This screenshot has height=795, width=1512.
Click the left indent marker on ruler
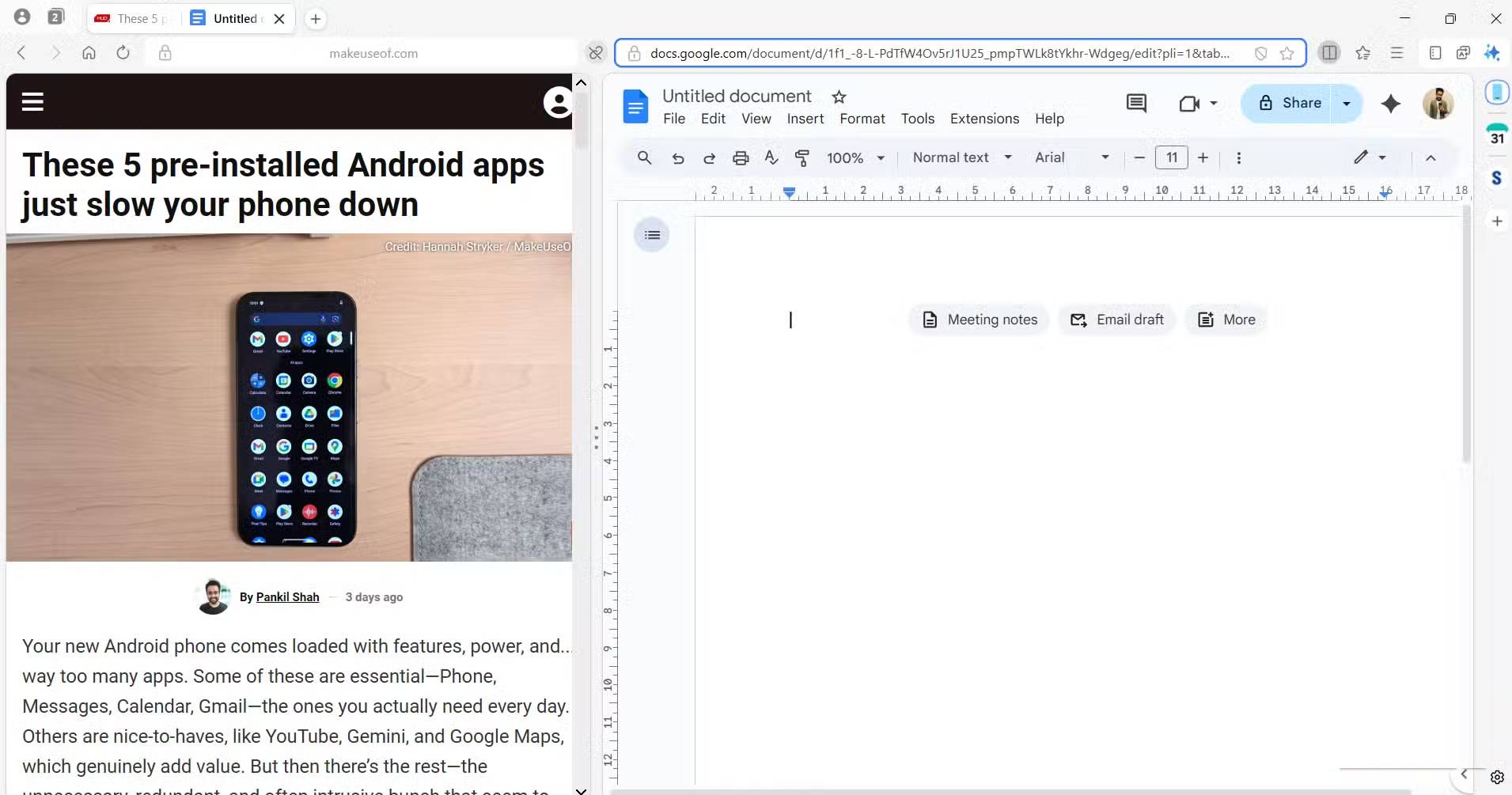789,192
